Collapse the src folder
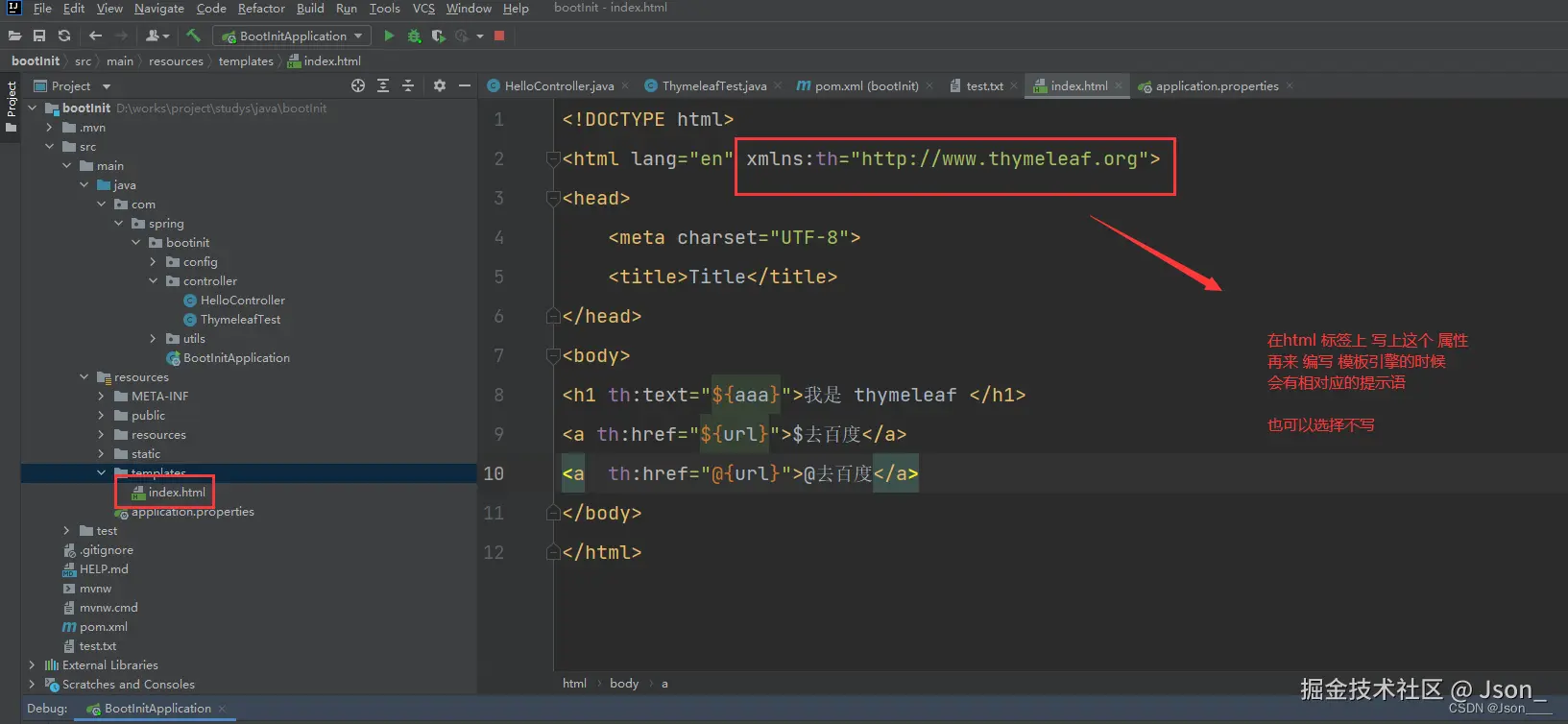 click(x=50, y=147)
